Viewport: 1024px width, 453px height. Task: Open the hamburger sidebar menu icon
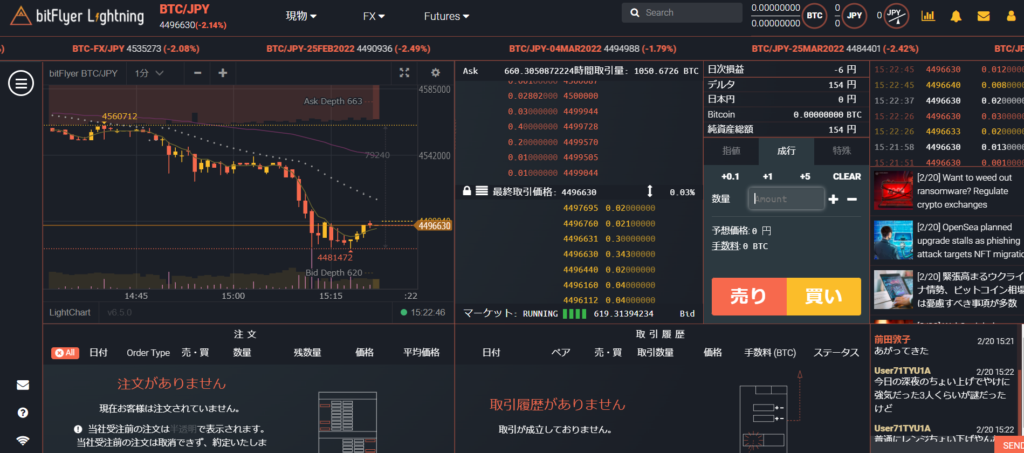point(21,82)
